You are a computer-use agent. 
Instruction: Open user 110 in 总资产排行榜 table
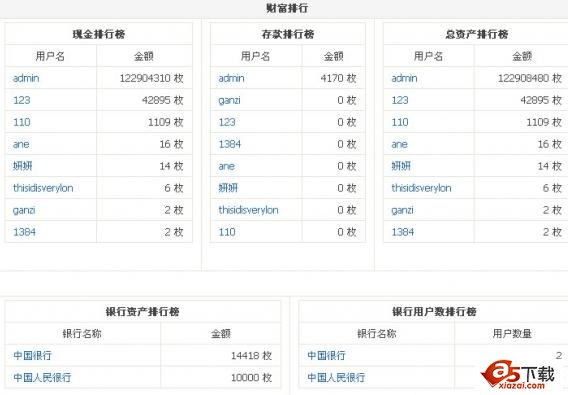400,122
